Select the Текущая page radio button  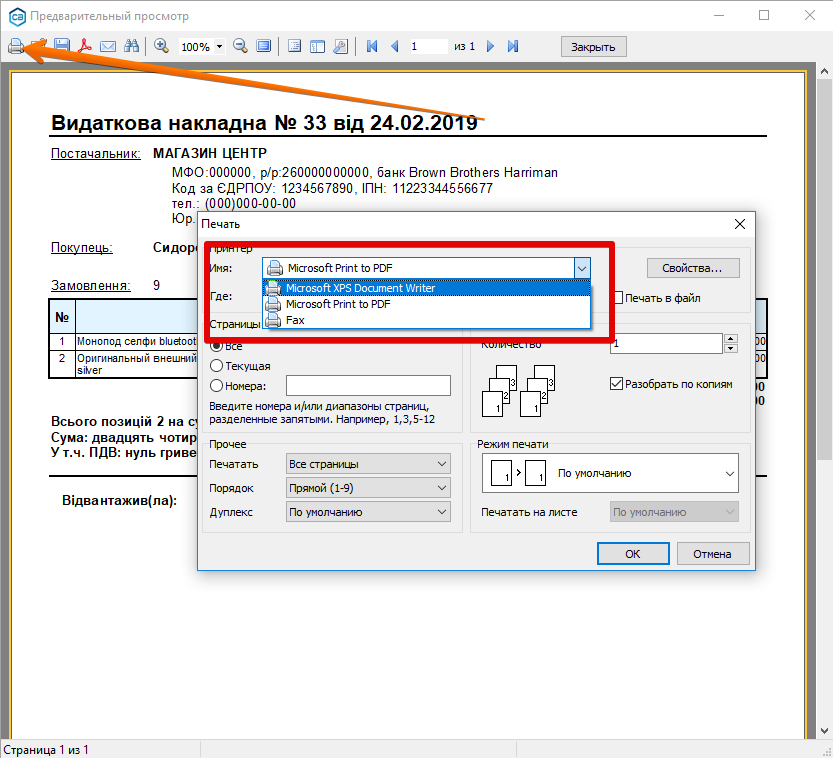(216, 366)
